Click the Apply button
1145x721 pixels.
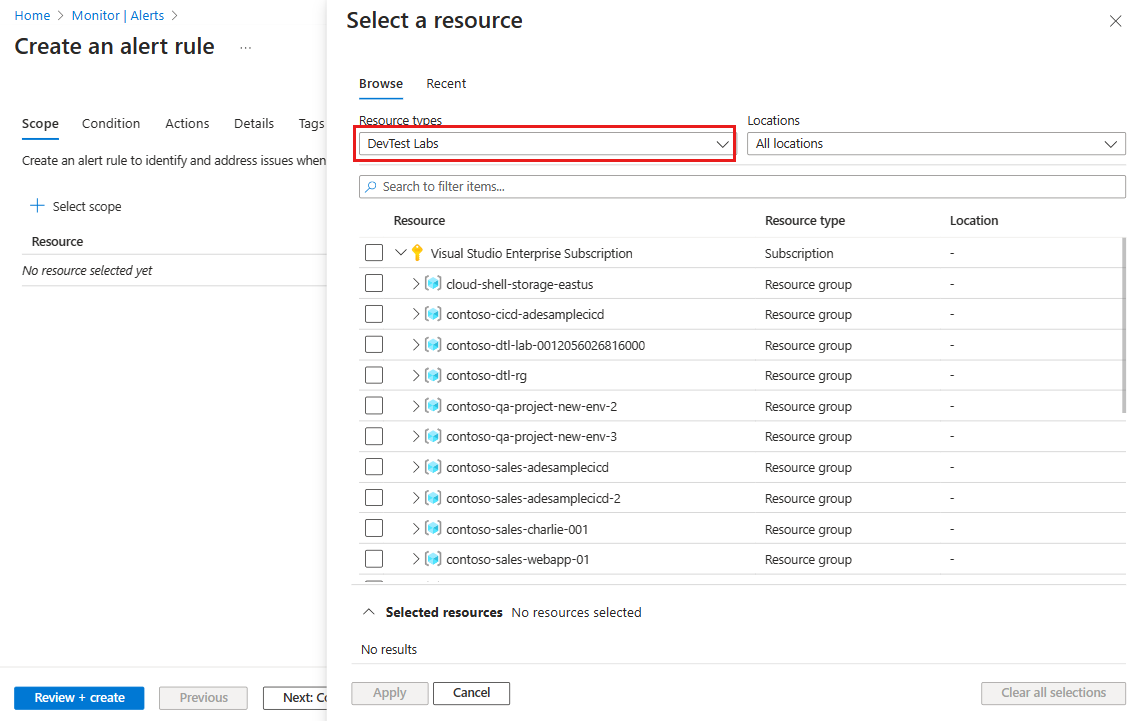[389, 692]
